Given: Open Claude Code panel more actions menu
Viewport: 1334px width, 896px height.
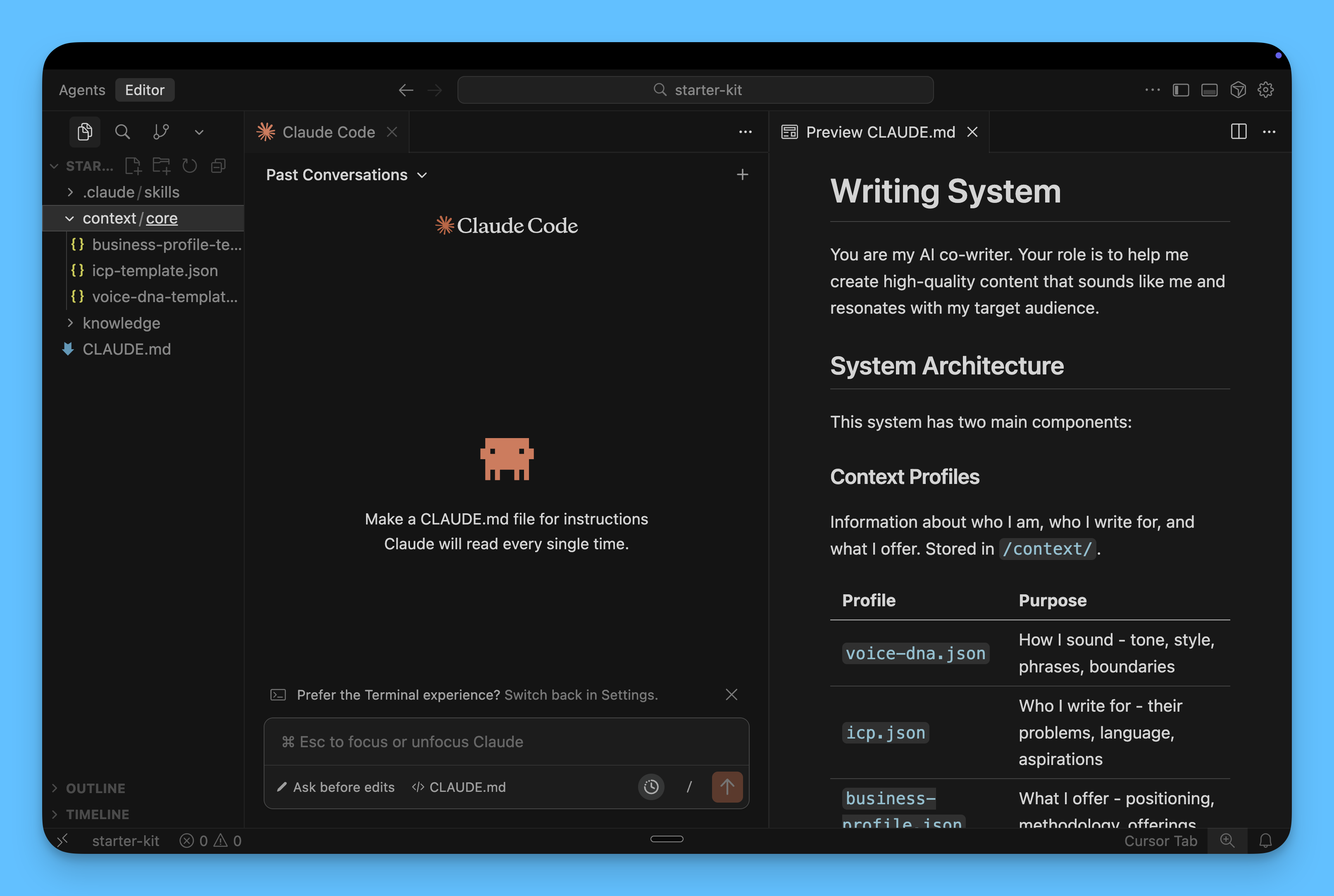Looking at the screenshot, I should click(x=745, y=132).
